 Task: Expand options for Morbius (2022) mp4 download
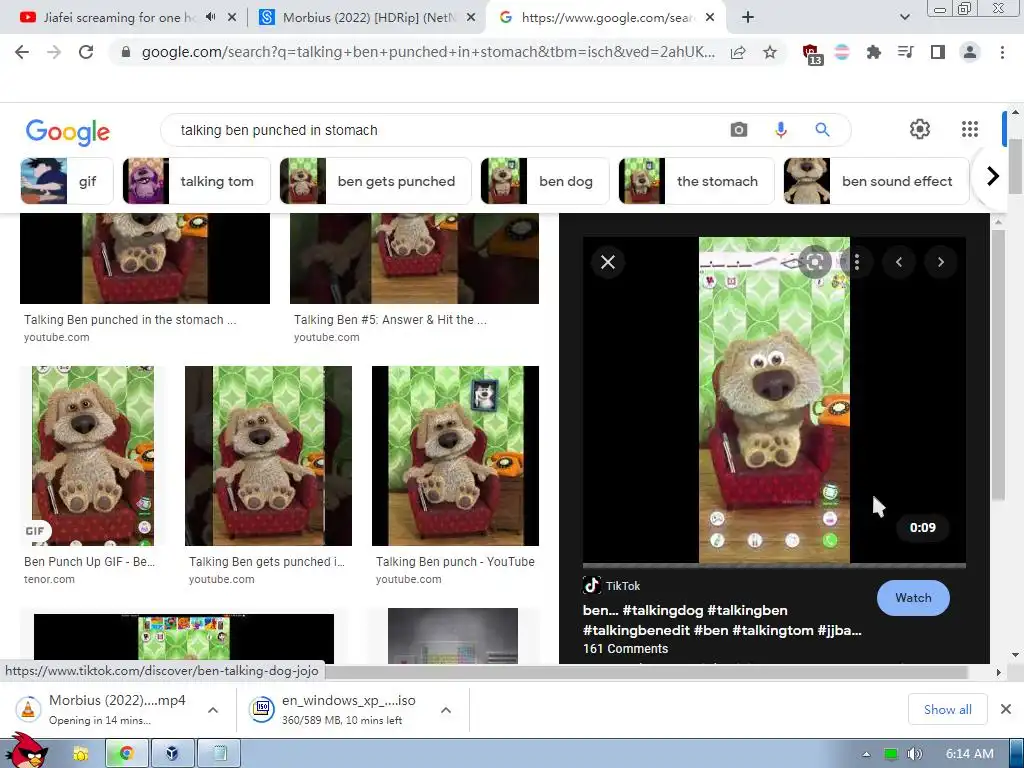point(213,710)
